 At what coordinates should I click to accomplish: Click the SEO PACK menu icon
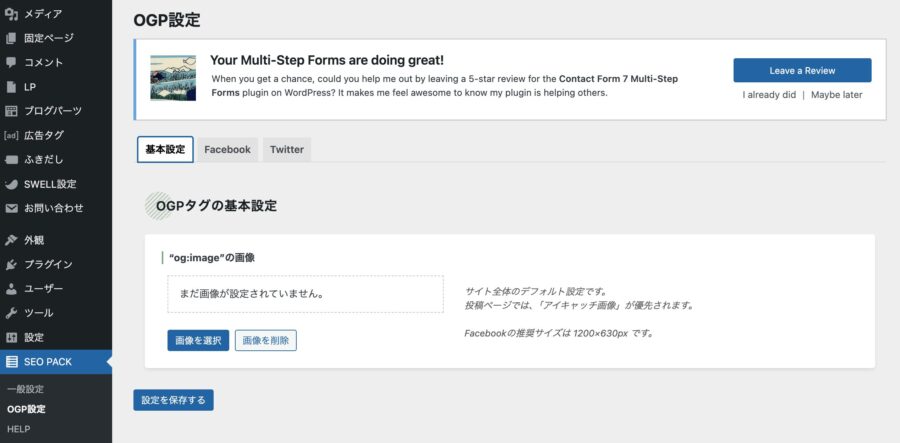tap(11, 362)
